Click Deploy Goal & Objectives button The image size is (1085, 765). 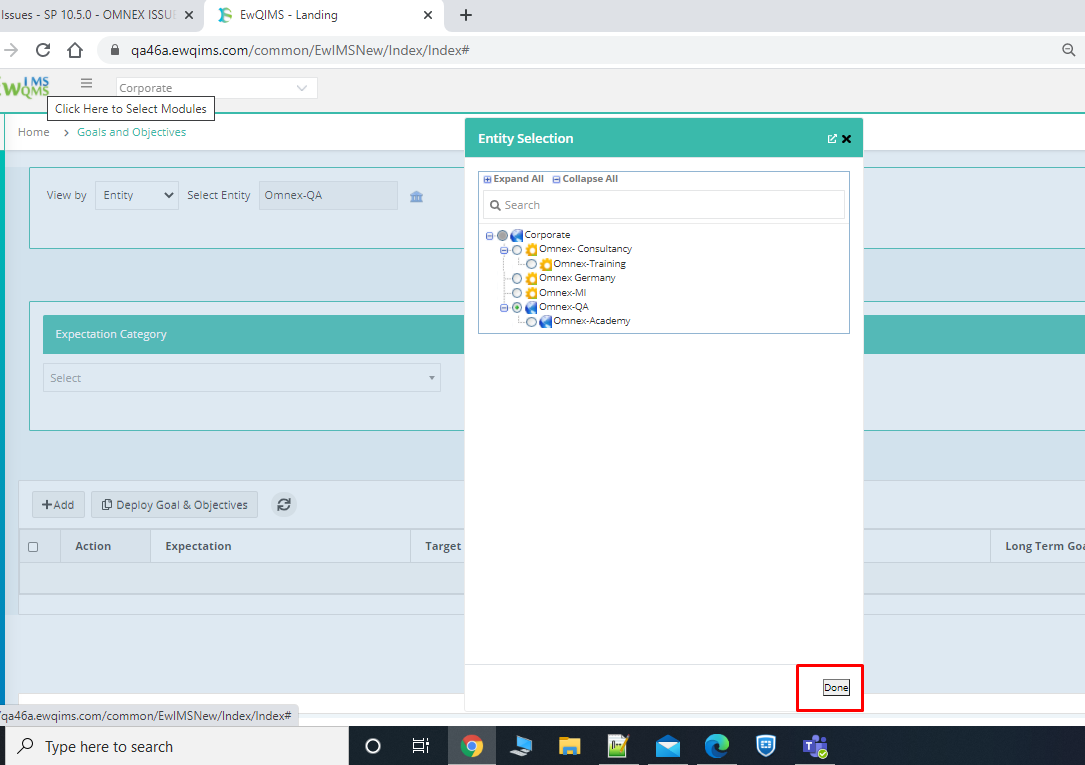[174, 505]
